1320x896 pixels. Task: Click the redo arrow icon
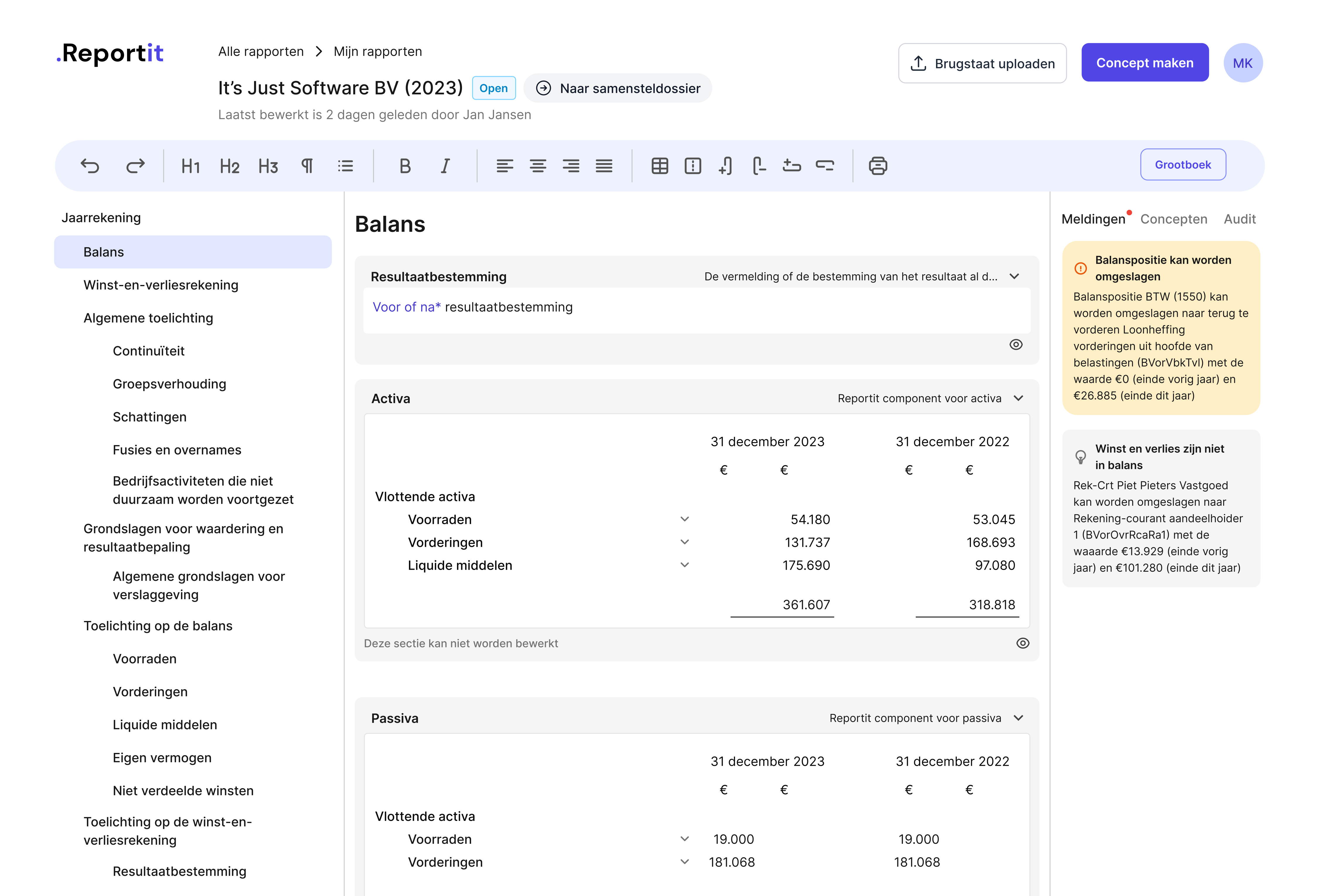135,166
